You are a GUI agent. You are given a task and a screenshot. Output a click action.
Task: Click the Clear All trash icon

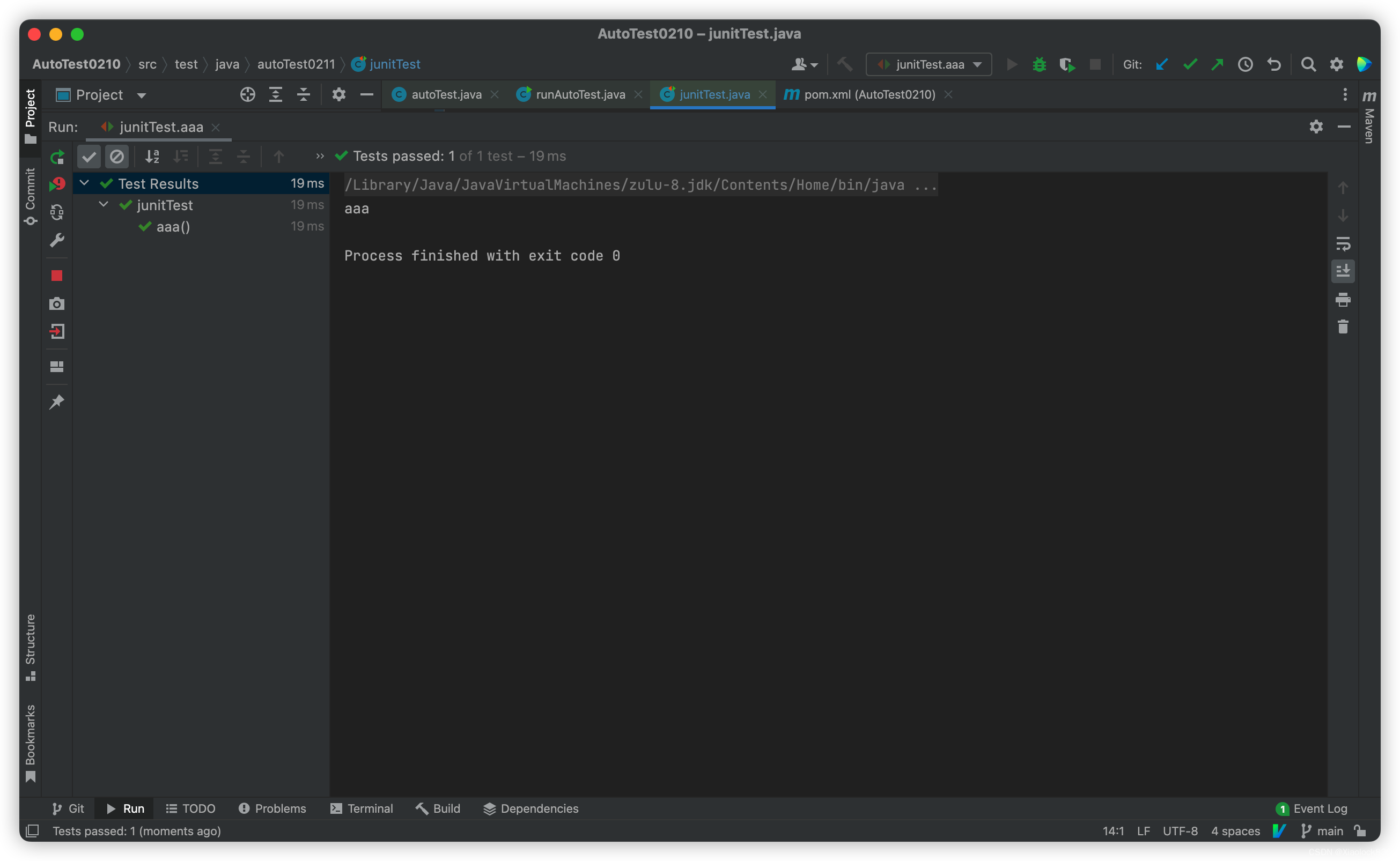[1343, 327]
